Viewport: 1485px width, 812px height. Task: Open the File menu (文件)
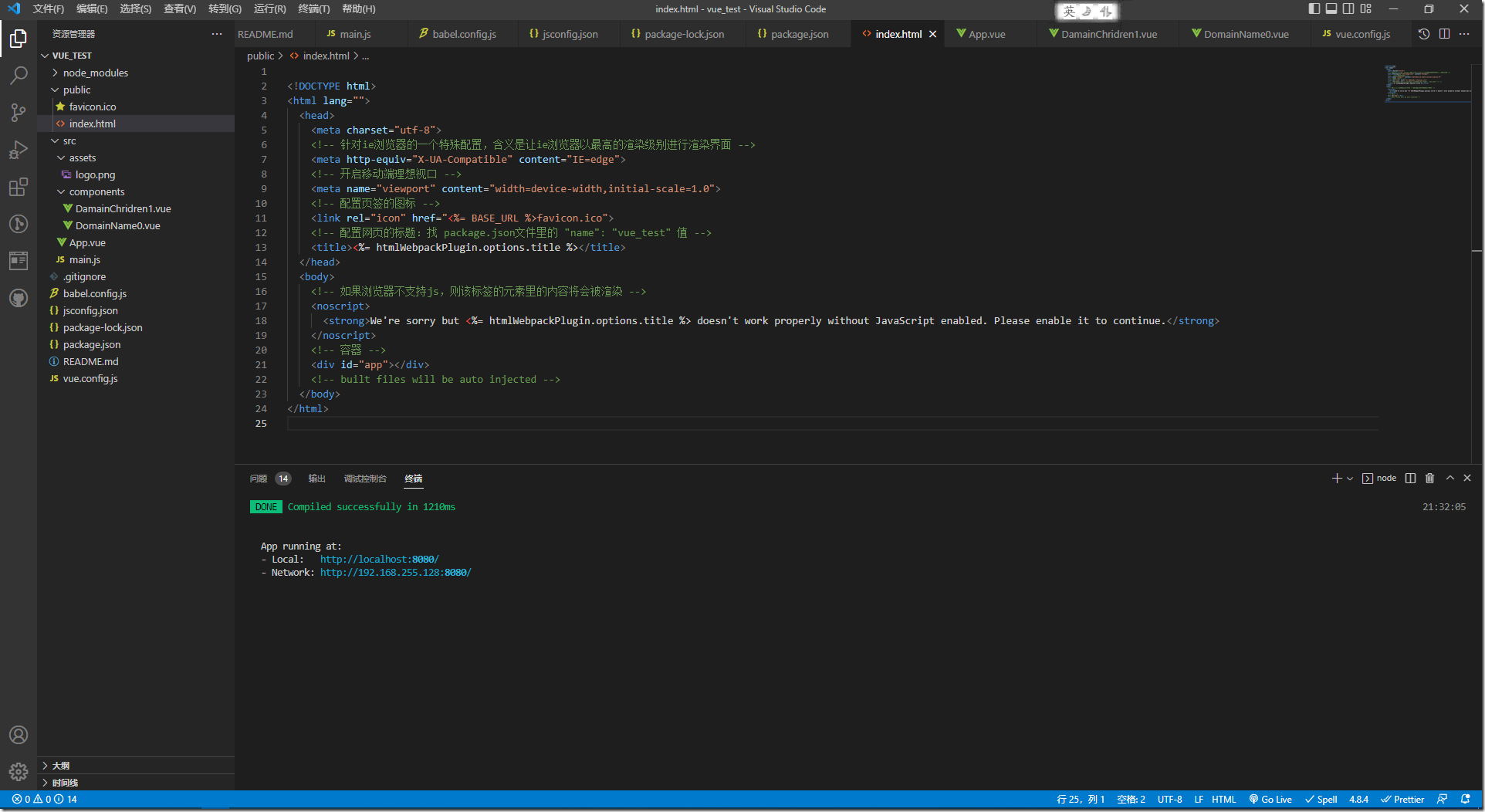pos(48,9)
